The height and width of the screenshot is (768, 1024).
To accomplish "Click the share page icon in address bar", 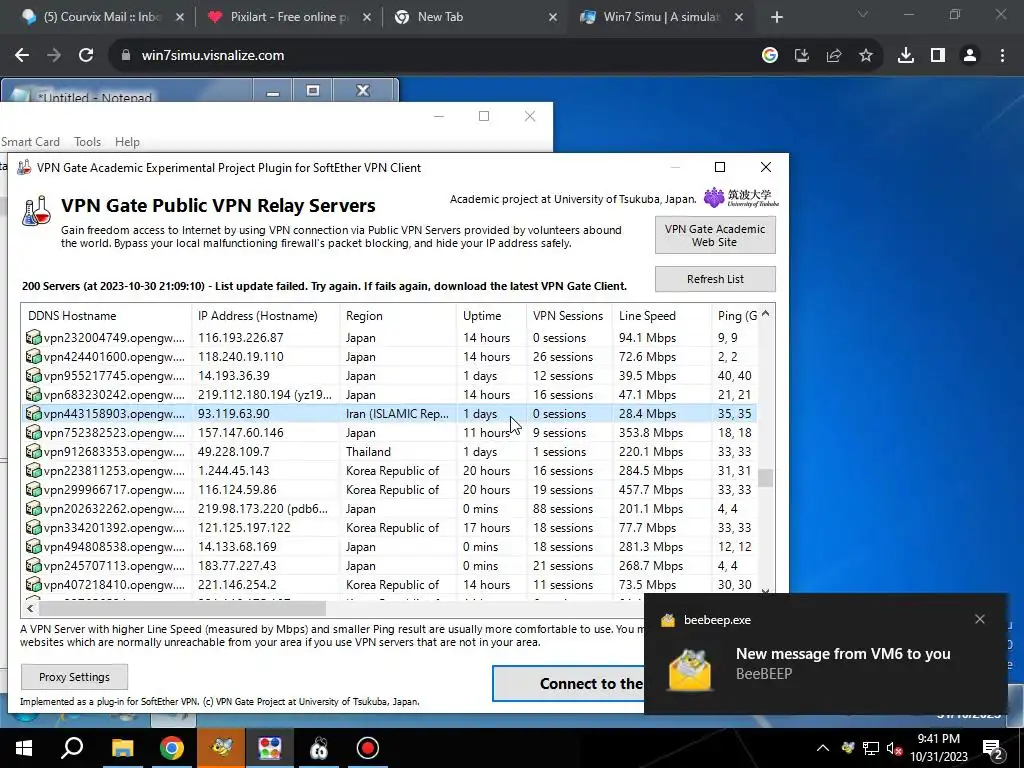I will pyautogui.click(x=834, y=56).
